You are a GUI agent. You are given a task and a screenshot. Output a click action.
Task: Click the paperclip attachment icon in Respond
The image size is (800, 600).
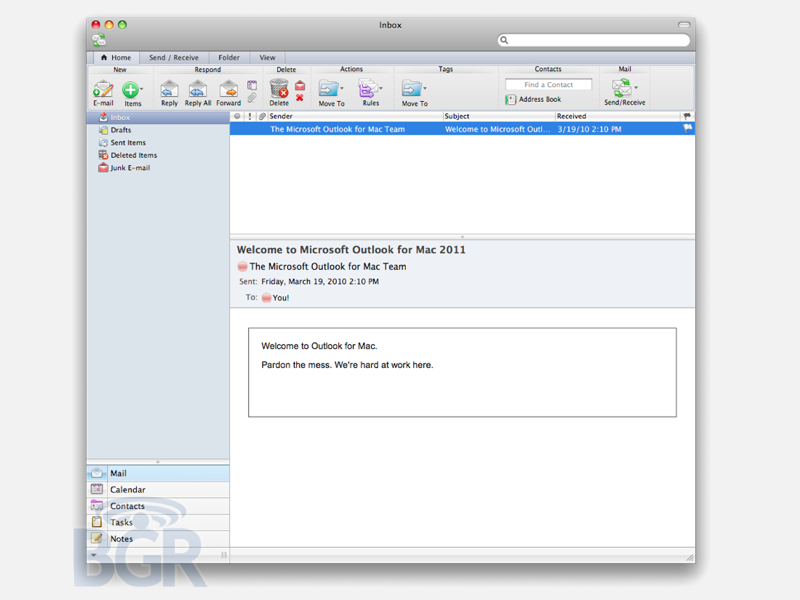click(252, 97)
